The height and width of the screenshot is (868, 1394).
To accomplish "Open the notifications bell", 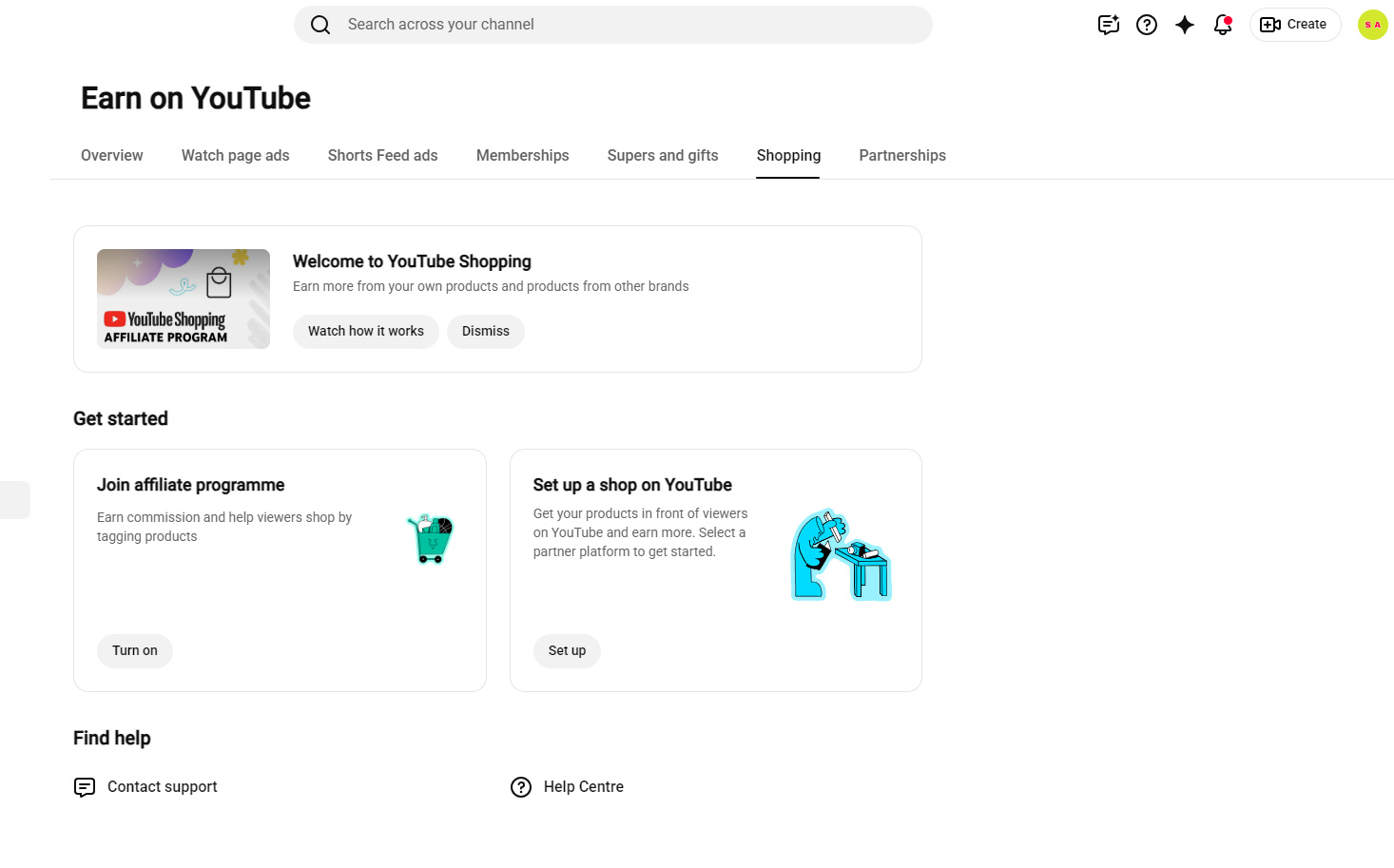I will coord(1223,25).
